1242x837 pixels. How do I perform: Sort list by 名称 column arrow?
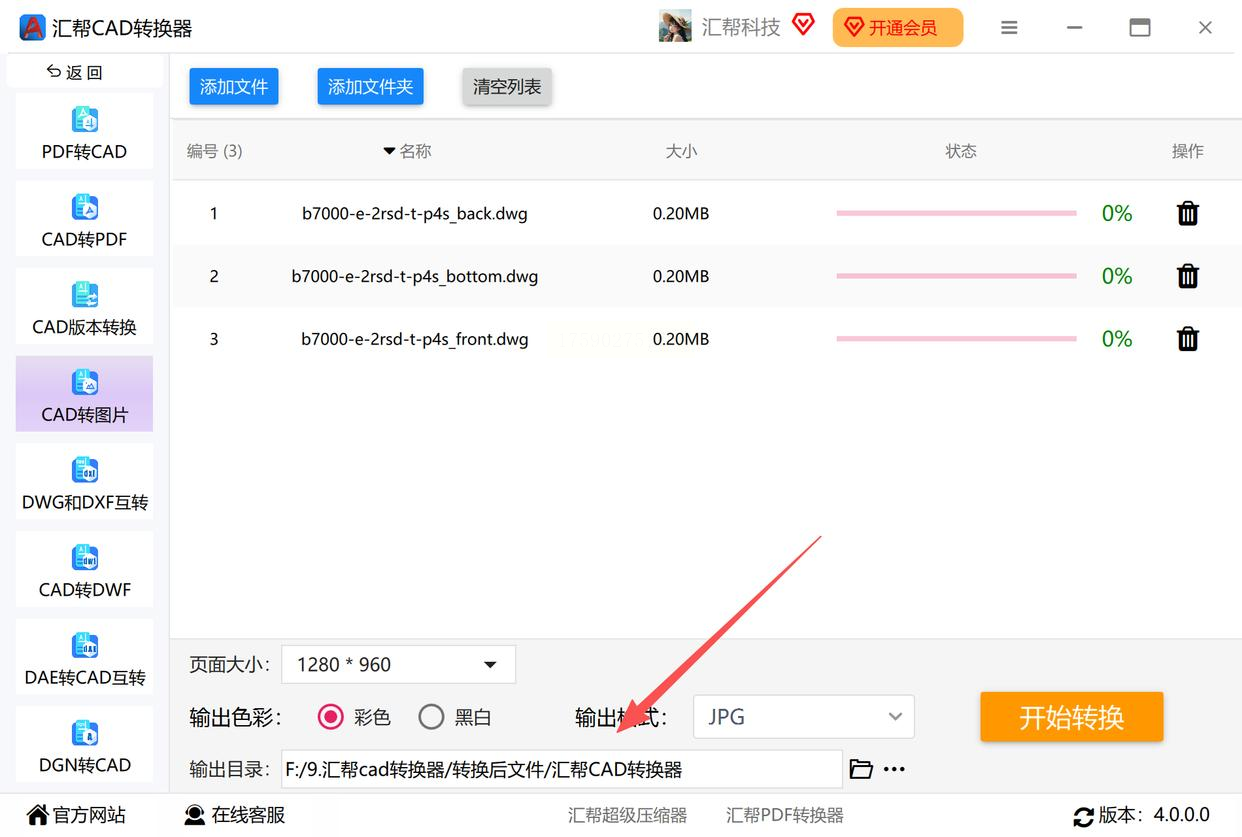pyautogui.click(x=389, y=151)
